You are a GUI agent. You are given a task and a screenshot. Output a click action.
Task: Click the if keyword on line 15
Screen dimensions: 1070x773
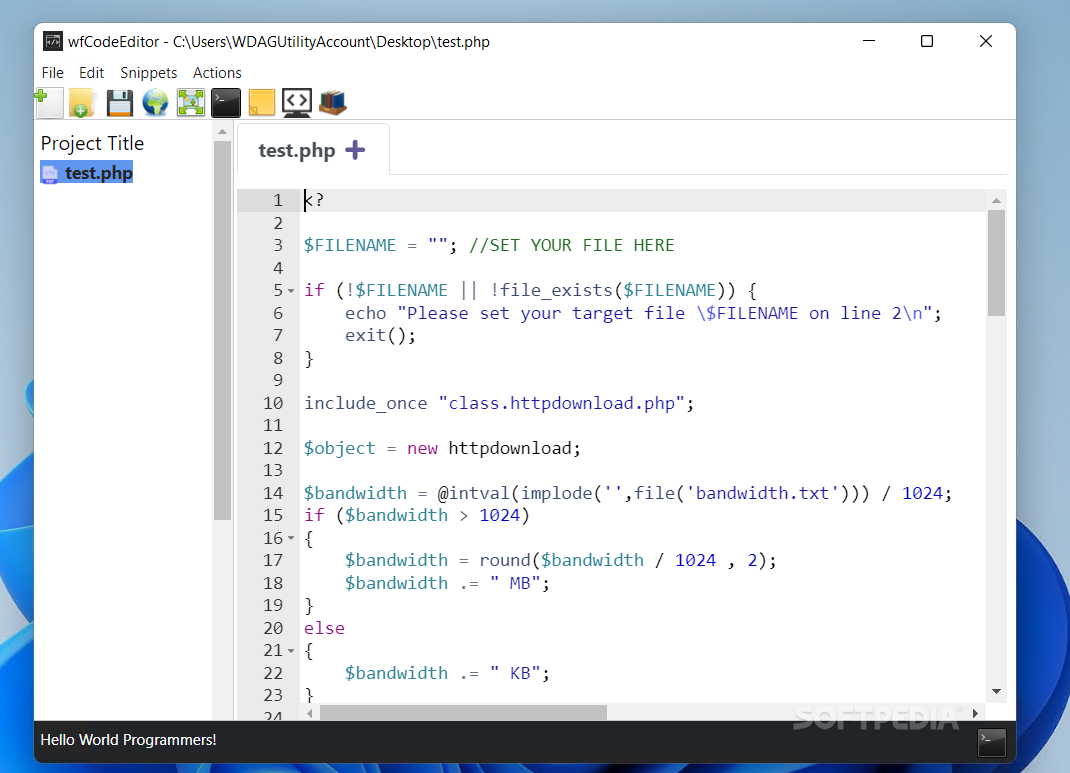coord(314,515)
